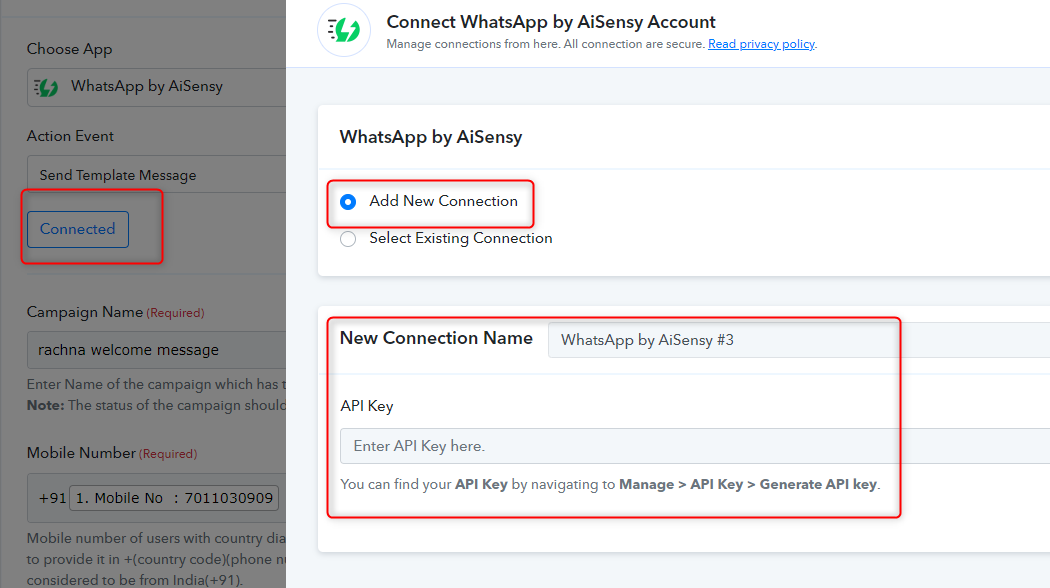Viewport: 1050px width, 588px height.
Task: Focus the Enter API Key here field
Action: point(694,446)
